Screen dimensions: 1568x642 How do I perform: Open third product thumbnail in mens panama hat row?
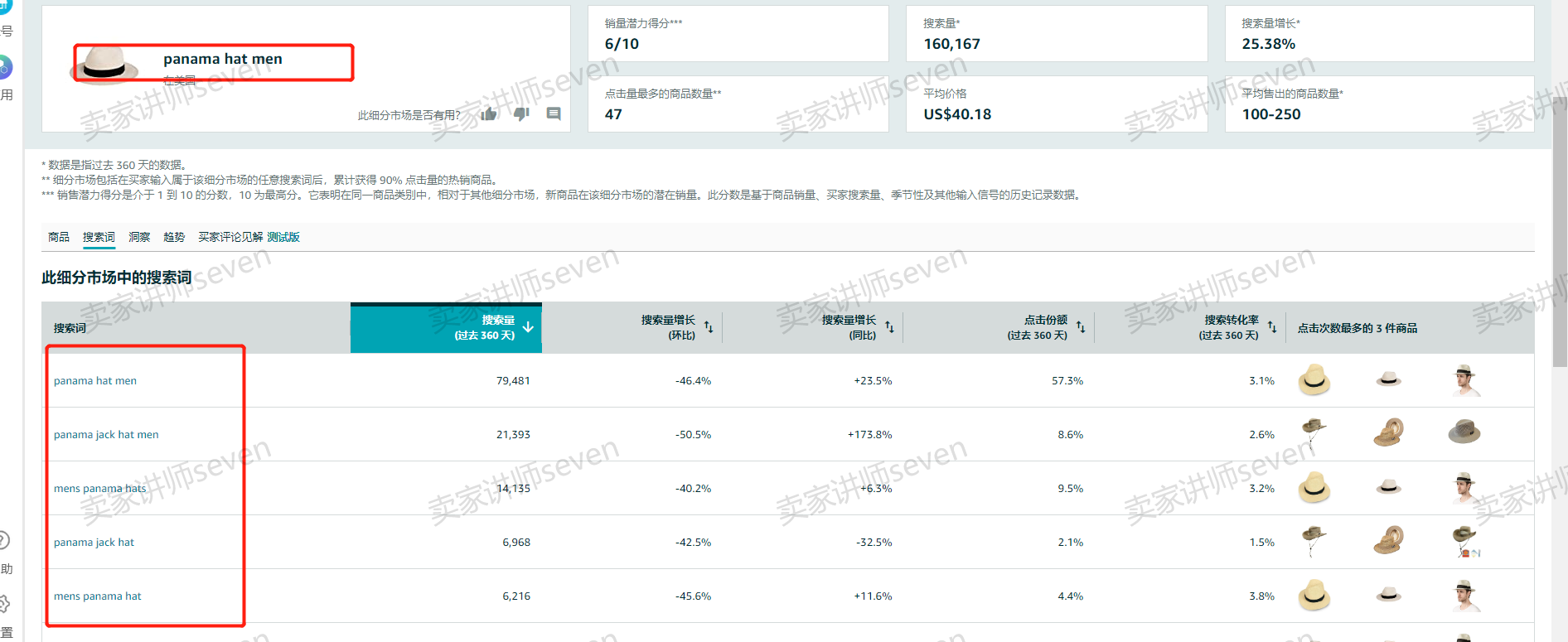point(1464,595)
